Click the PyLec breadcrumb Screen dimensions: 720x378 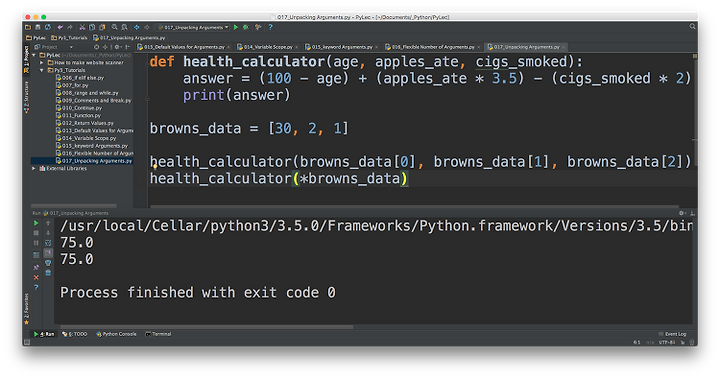pos(36,38)
